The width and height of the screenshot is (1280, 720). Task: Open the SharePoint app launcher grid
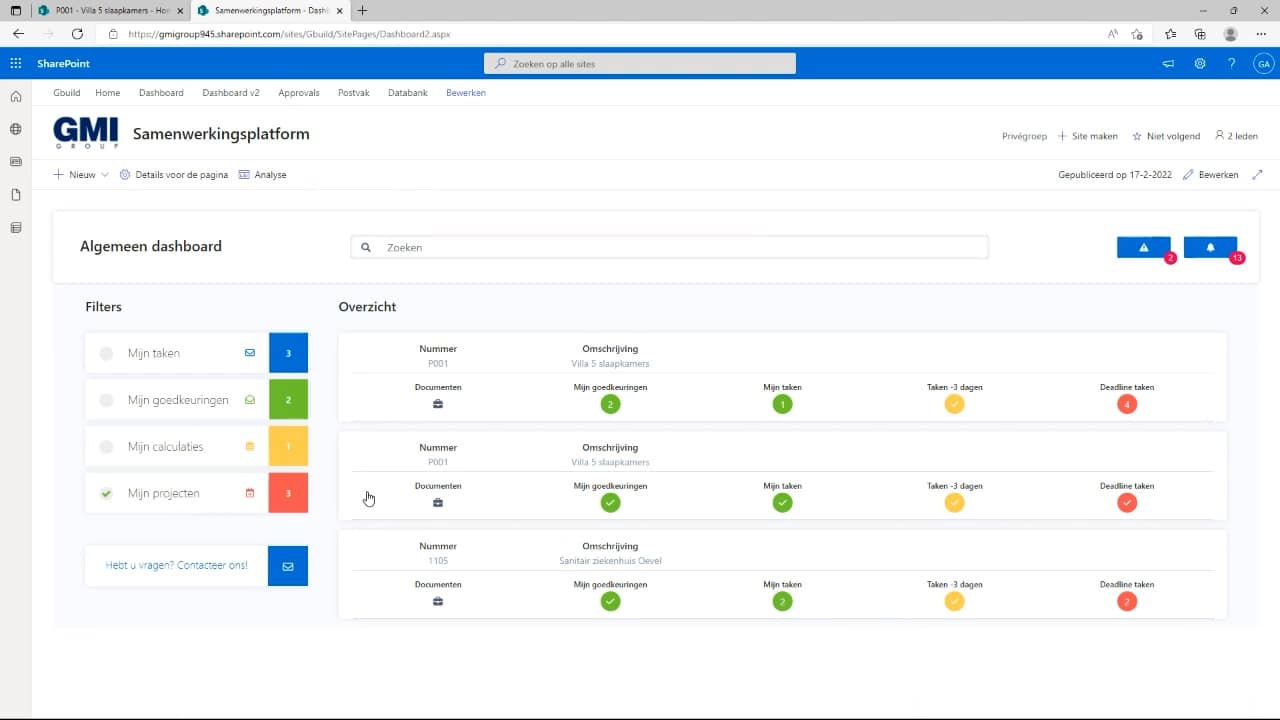point(15,63)
